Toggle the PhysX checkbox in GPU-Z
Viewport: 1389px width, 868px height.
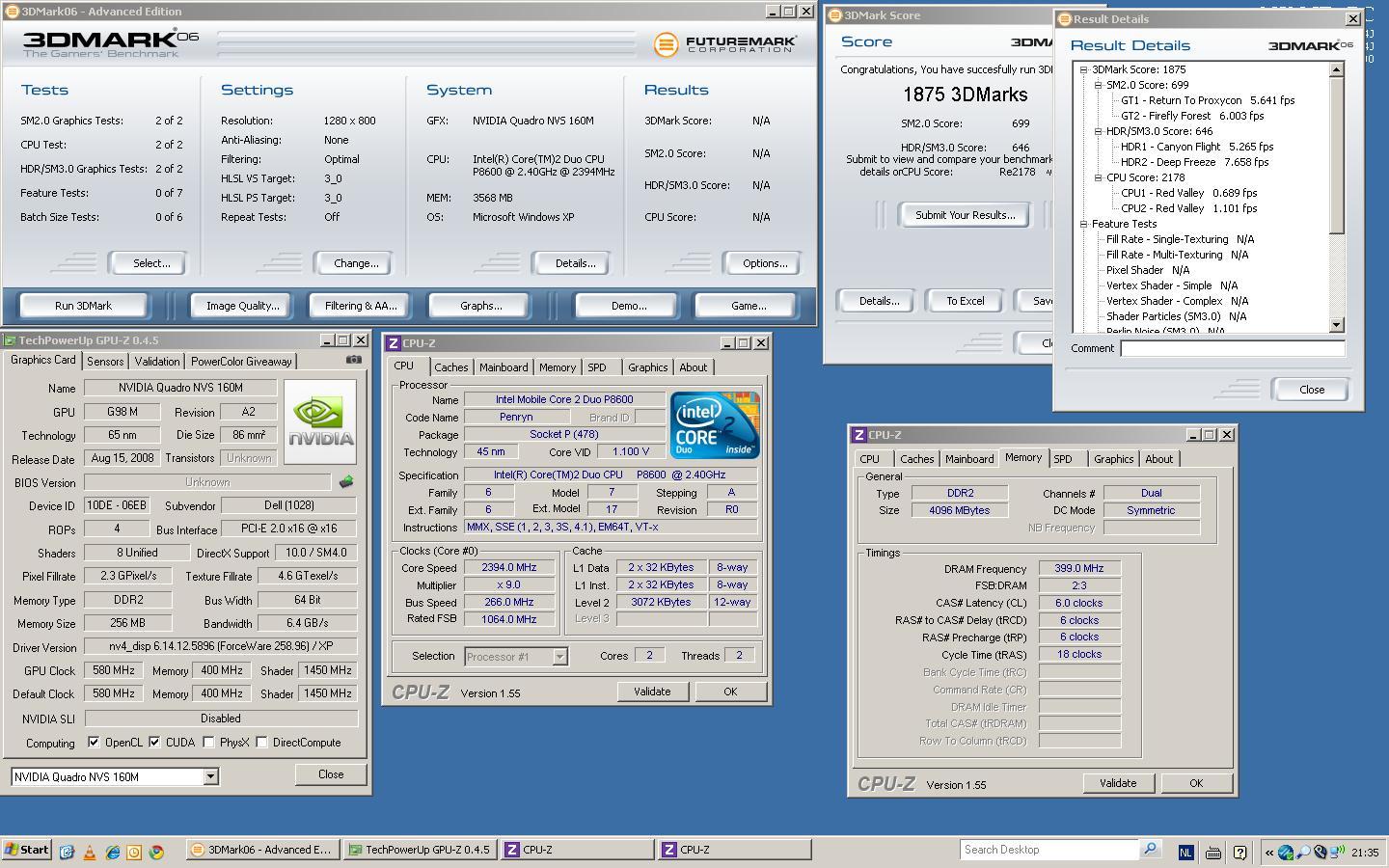pyautogui.click(x=208, y=743)
